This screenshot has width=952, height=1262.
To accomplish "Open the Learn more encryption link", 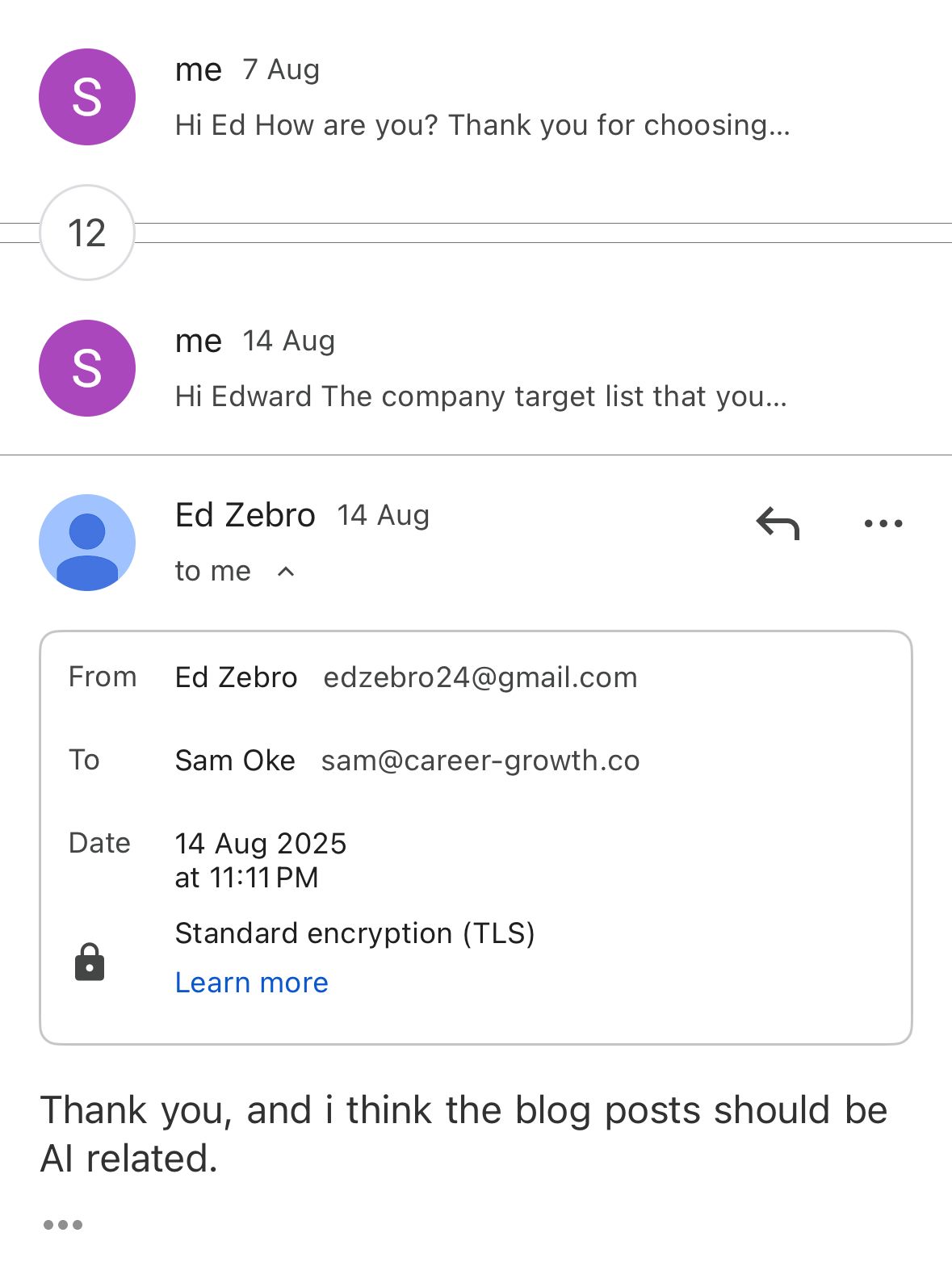I will (x=252, y=983).
